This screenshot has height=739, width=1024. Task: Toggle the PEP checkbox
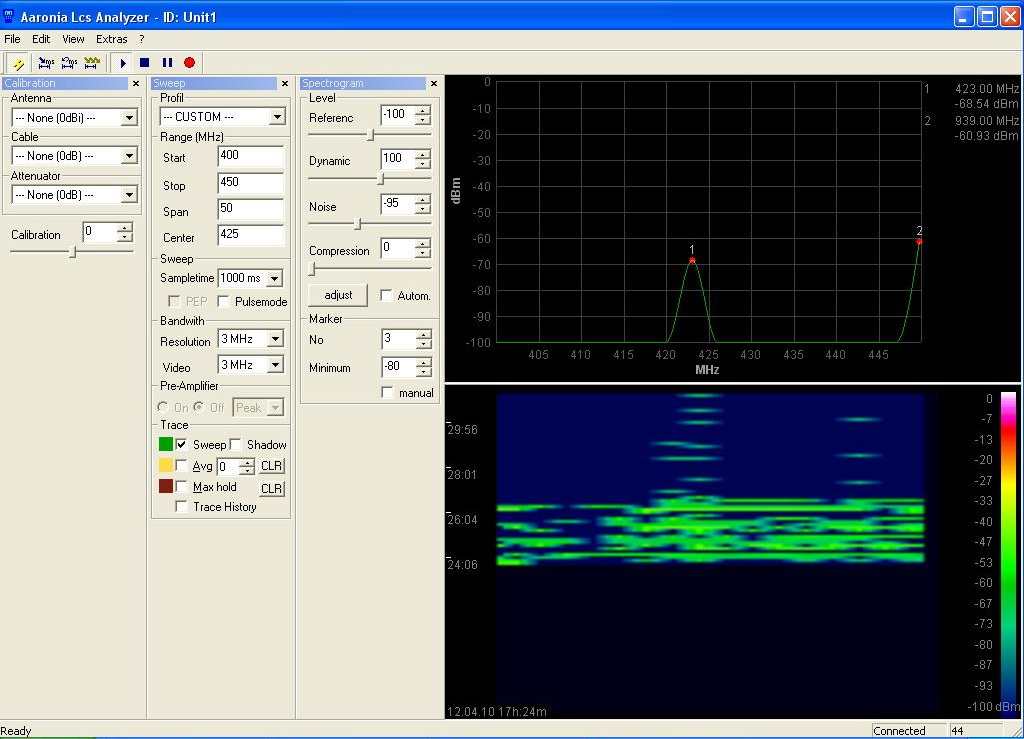(174, 301)
